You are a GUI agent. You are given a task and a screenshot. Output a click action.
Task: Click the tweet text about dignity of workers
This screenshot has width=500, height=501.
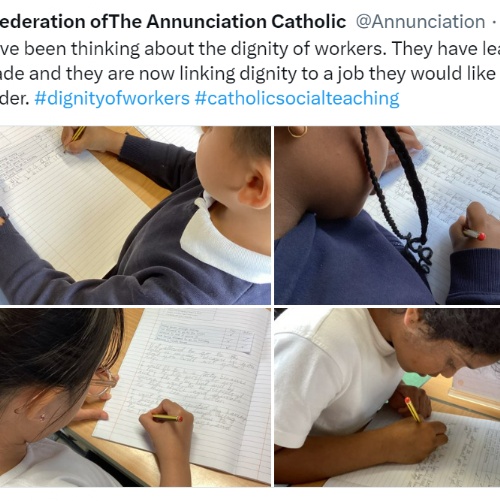coord(250,73)
